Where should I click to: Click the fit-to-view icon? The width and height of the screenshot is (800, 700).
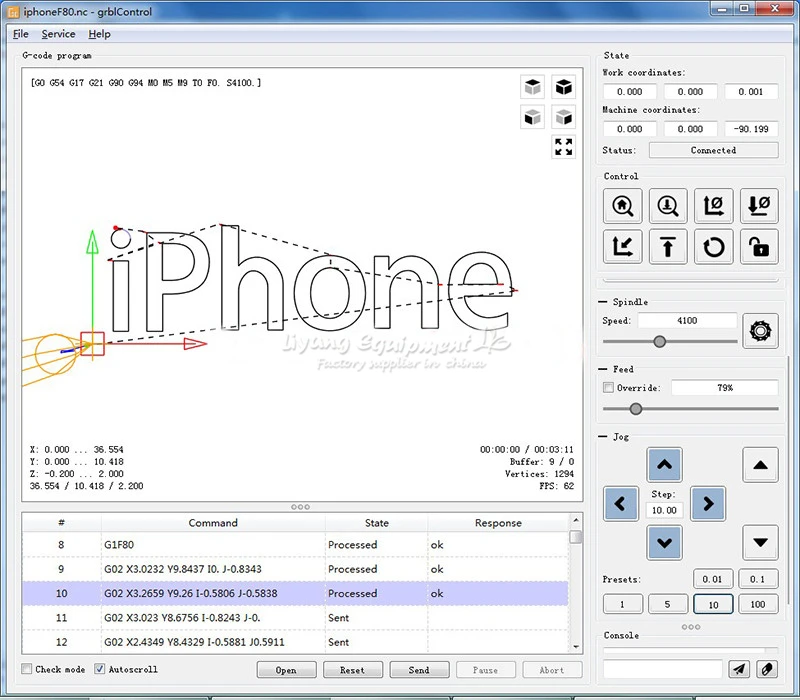coord(563,147)
